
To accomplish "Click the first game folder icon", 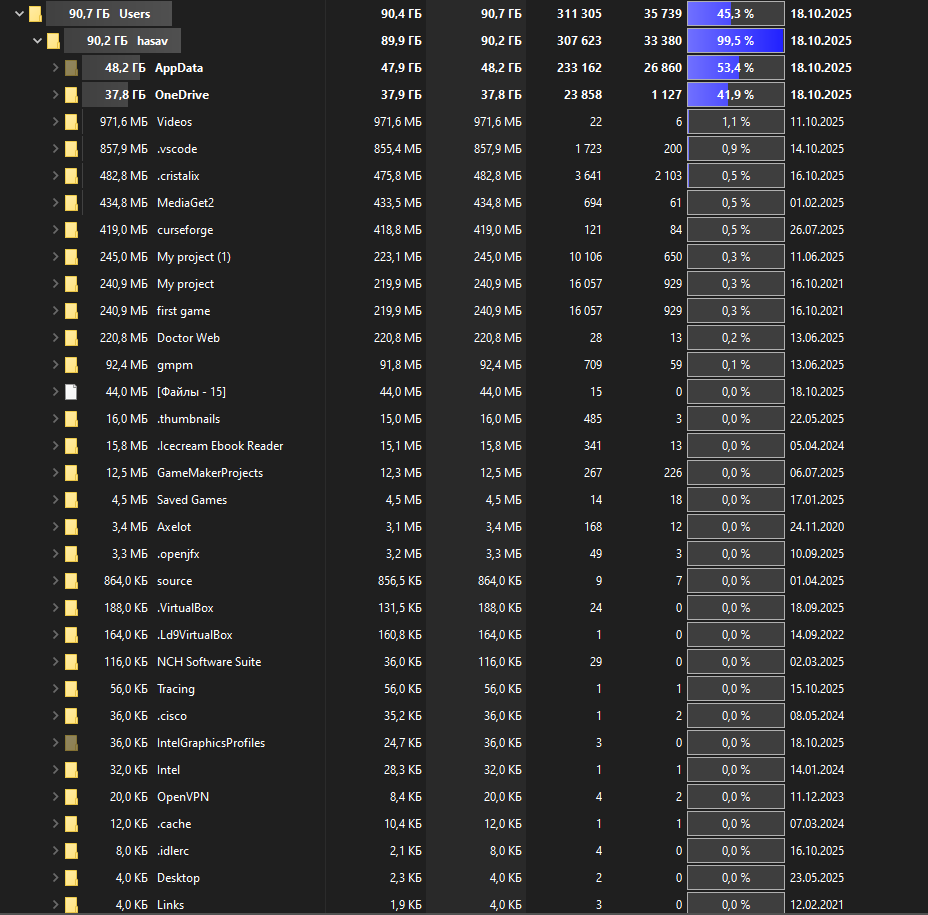I will [71, 311].
